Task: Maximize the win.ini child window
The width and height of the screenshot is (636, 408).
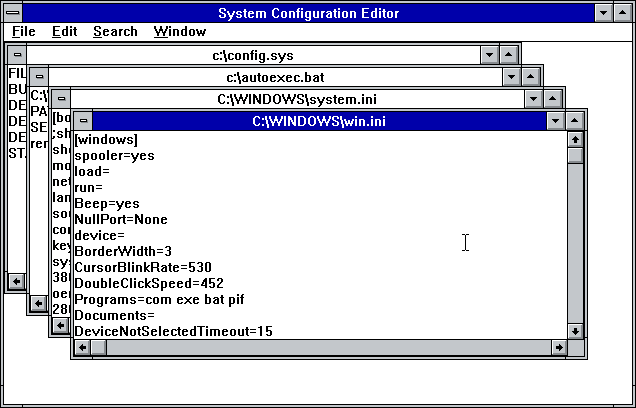Action: coord(575,121)
